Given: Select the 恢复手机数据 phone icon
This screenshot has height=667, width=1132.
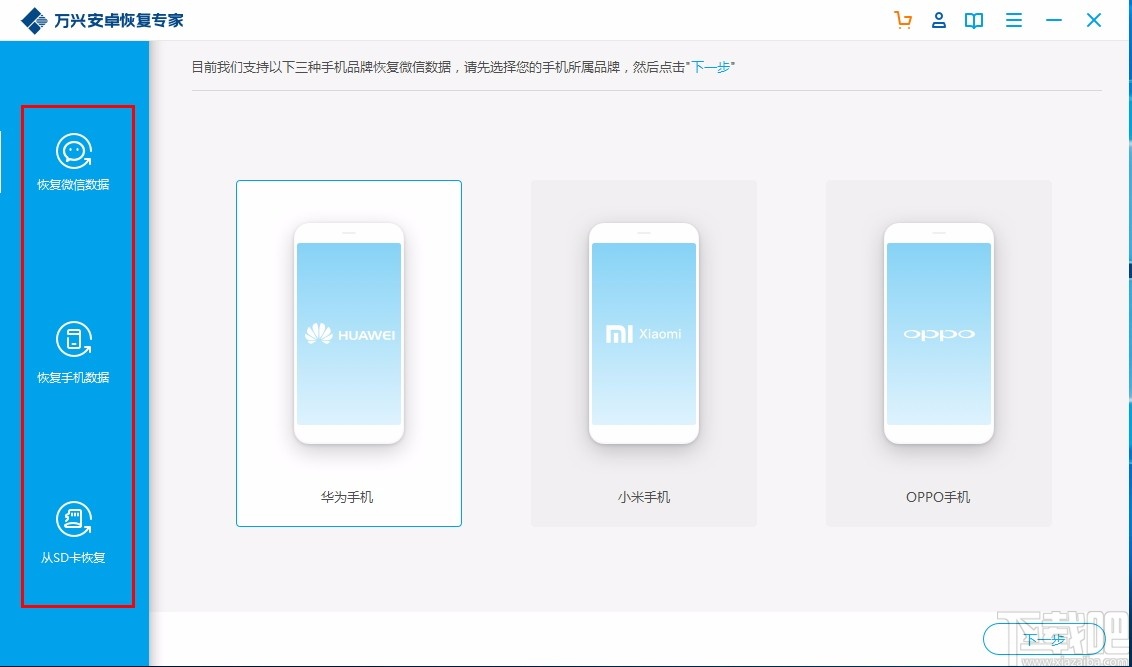Looking at the screenshot, I should pos(74,339).
